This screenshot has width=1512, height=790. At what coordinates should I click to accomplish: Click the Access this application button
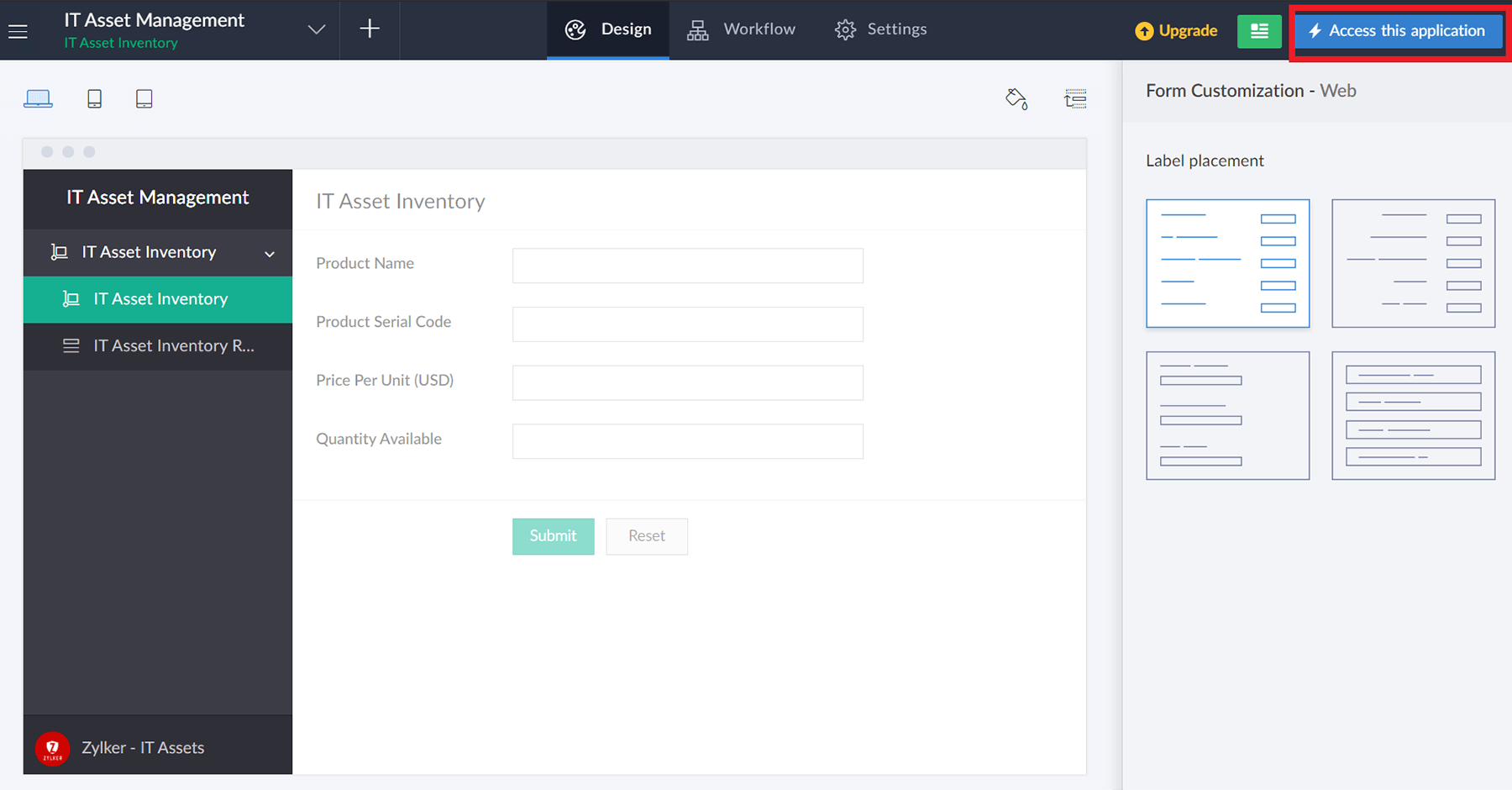point(1398,31)
